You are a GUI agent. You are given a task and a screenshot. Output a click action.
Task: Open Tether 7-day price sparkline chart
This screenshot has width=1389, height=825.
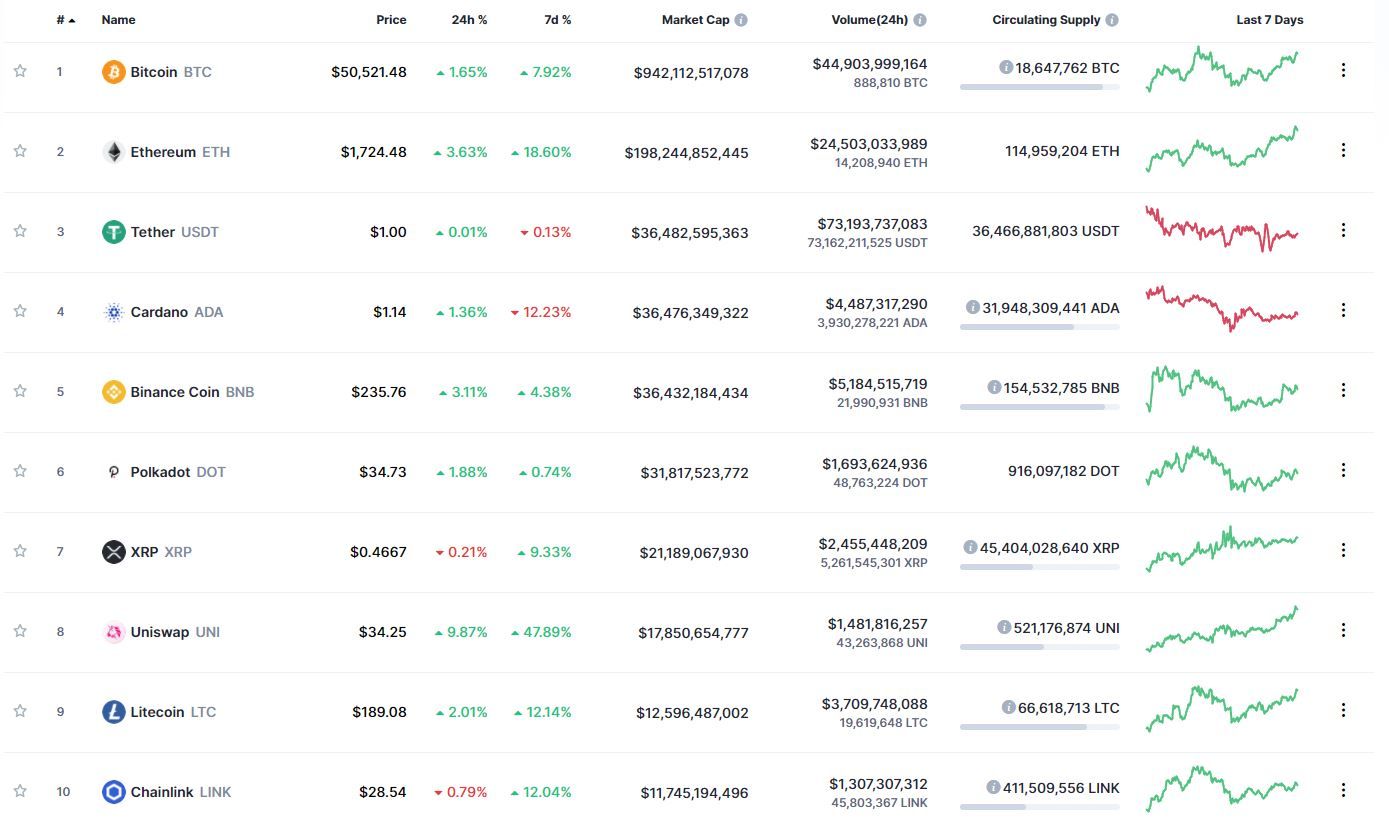pyautogui.click(x=1222, y=229)
